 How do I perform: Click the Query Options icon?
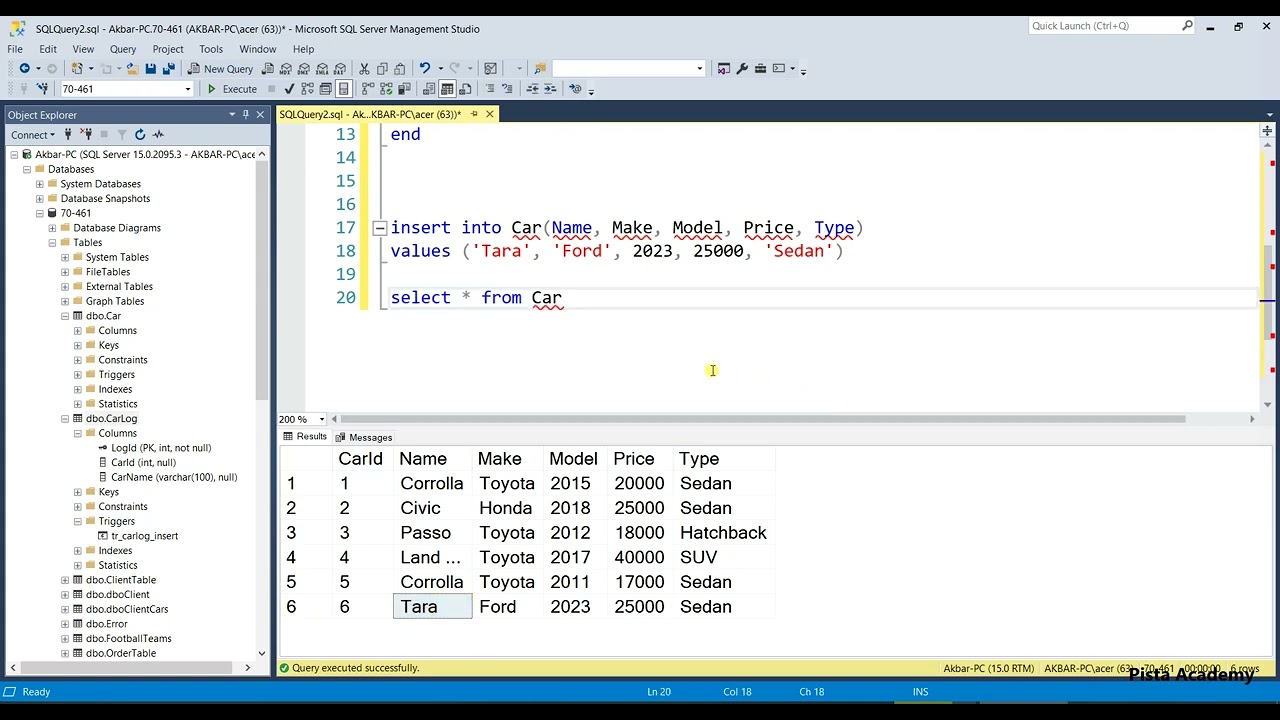[x=325, y=89]
